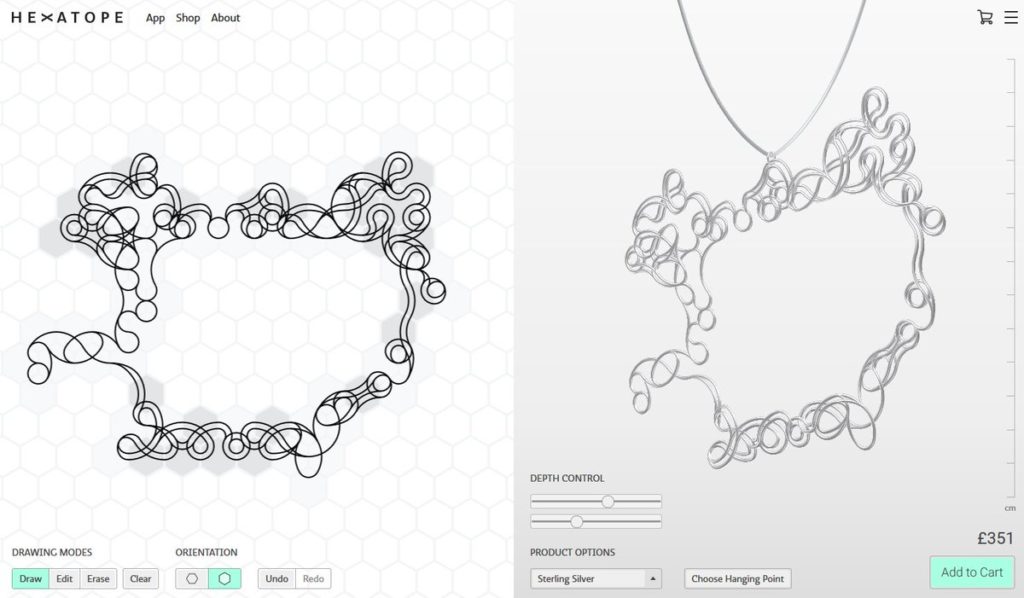Switch to Draw mode
The height and width of the screenshot is (598, 1024).
click(x=30, y=578)
